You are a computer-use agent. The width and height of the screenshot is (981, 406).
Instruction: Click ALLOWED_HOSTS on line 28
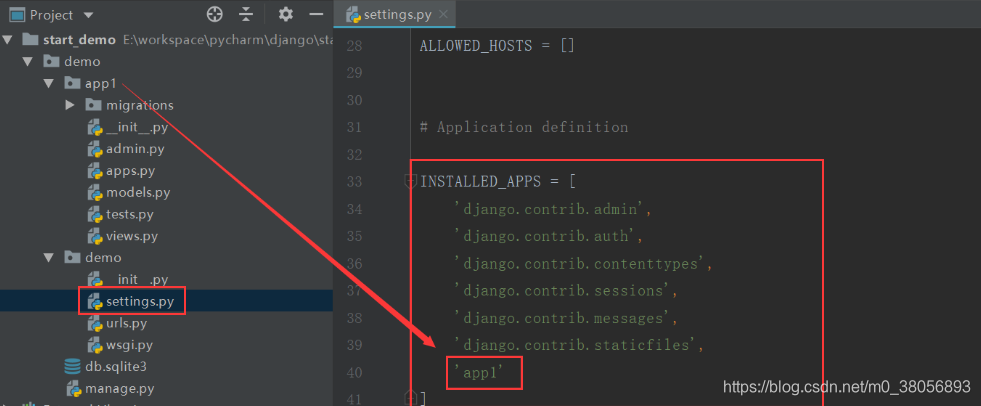475,46
